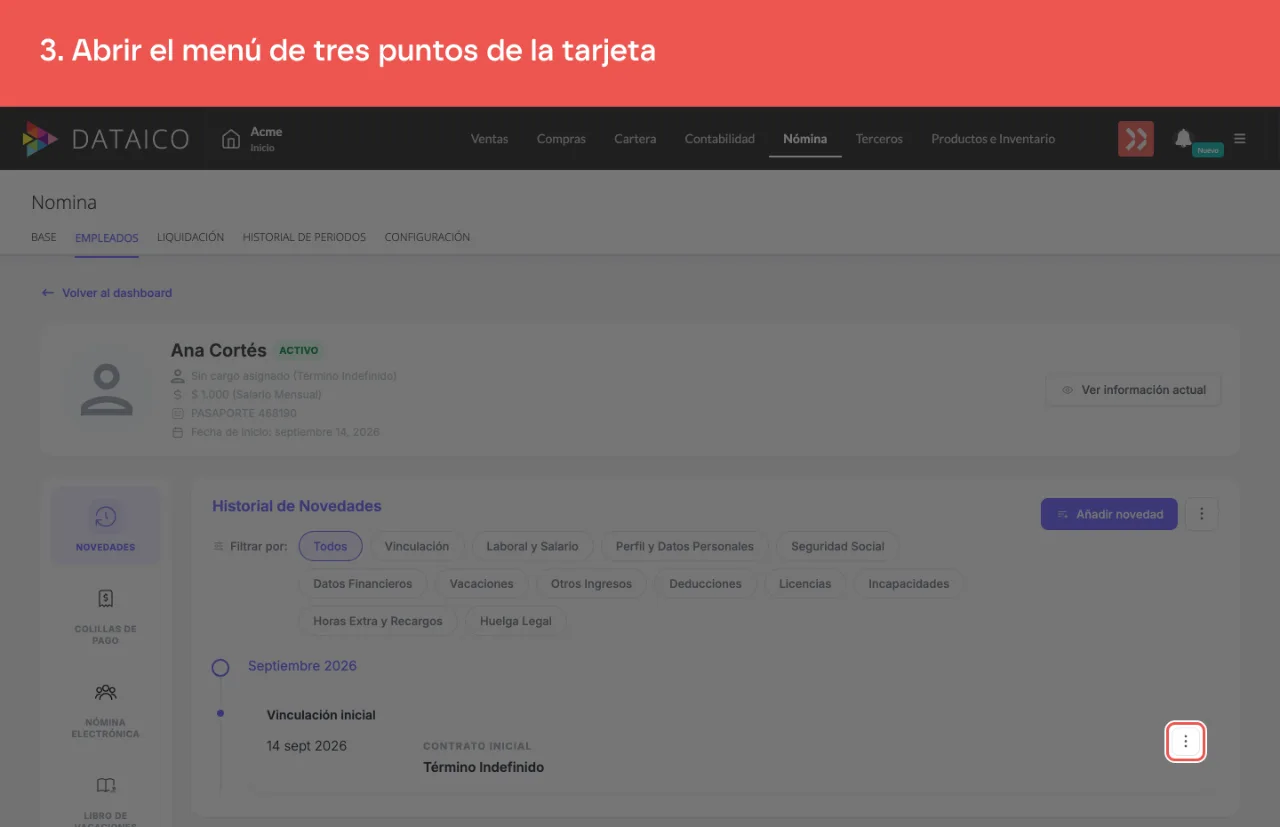Image resolution: width=1280 pixels, height=827 pixels.
Task: Click Ver información actual button
Action: [1133, 390]
